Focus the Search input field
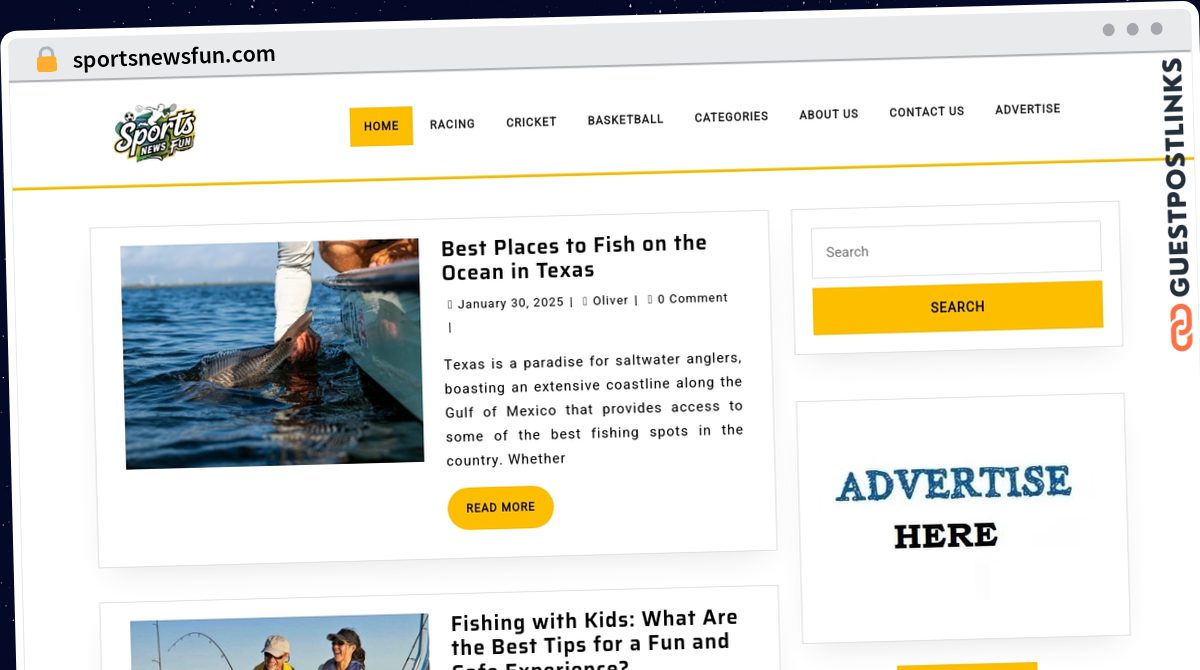 pyautogui.click(x=956, y=249)
